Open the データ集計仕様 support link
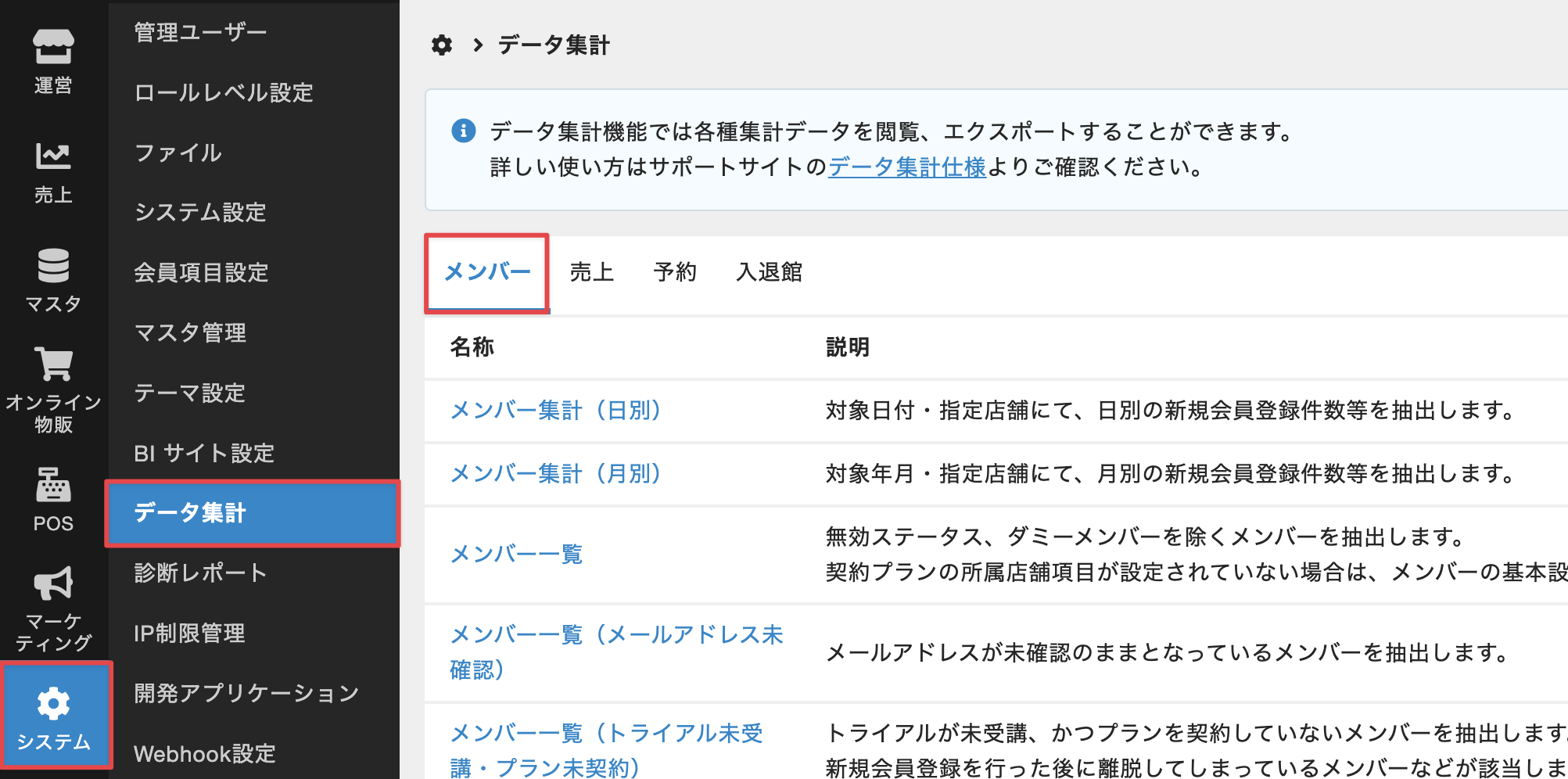1568x779 pixels. click(x=907, y=167)
